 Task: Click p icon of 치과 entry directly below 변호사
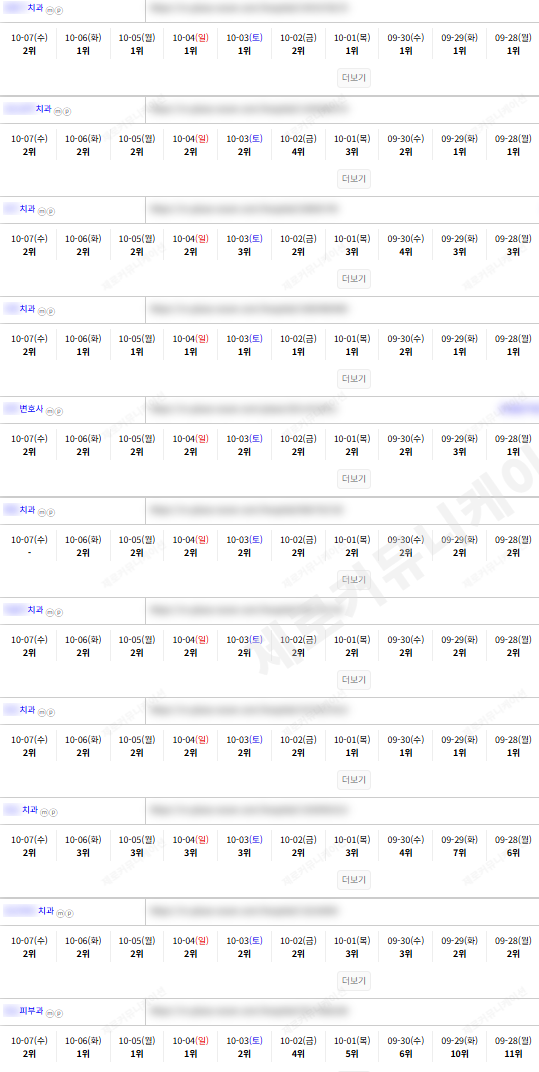click(x=51, y=512)
